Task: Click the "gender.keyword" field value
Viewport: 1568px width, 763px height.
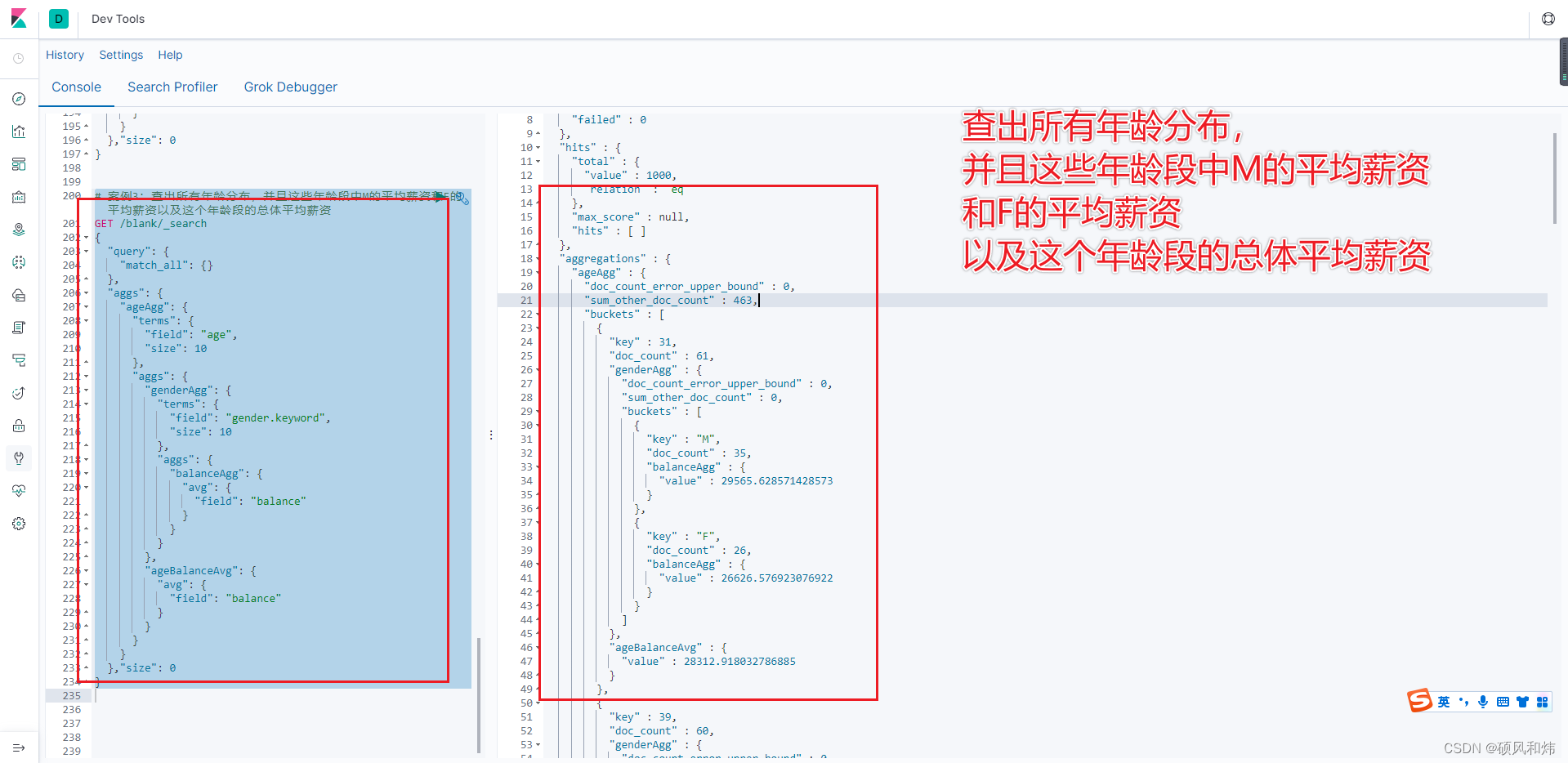Action: (276, 418)
